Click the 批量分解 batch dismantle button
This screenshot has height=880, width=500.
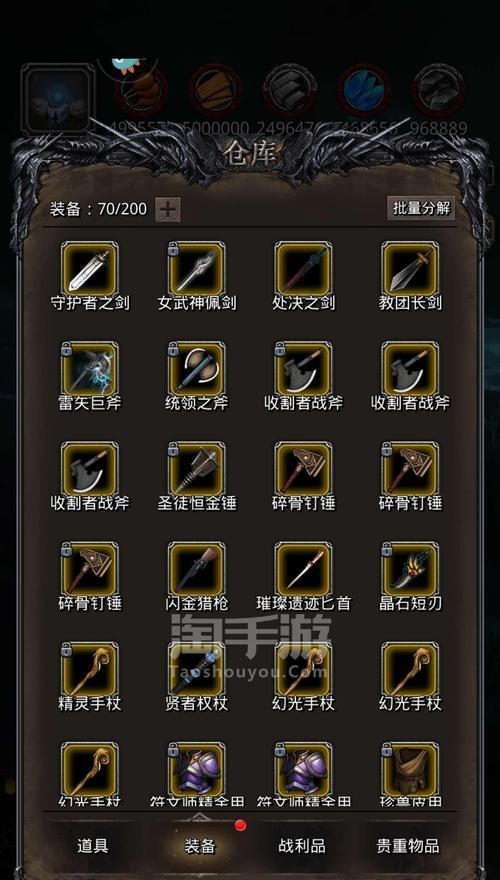click(x=421, y=208)
